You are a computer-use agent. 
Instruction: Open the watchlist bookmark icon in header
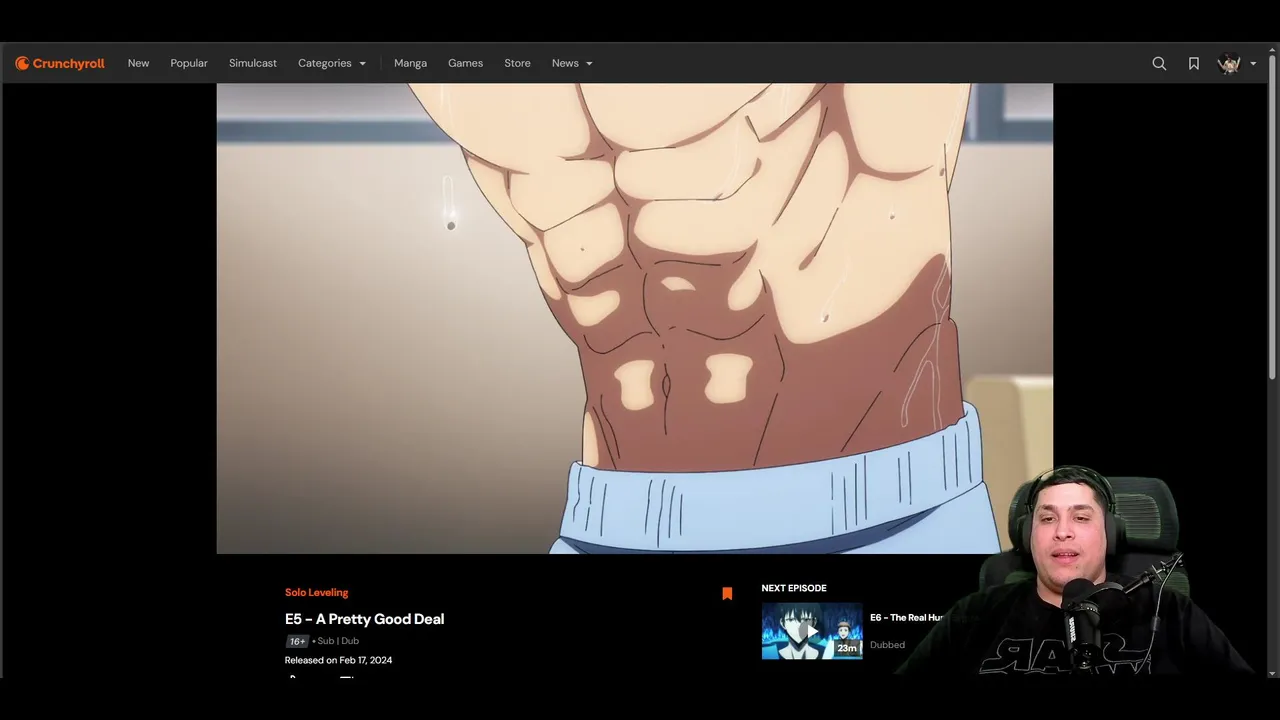pos(1193,63)
